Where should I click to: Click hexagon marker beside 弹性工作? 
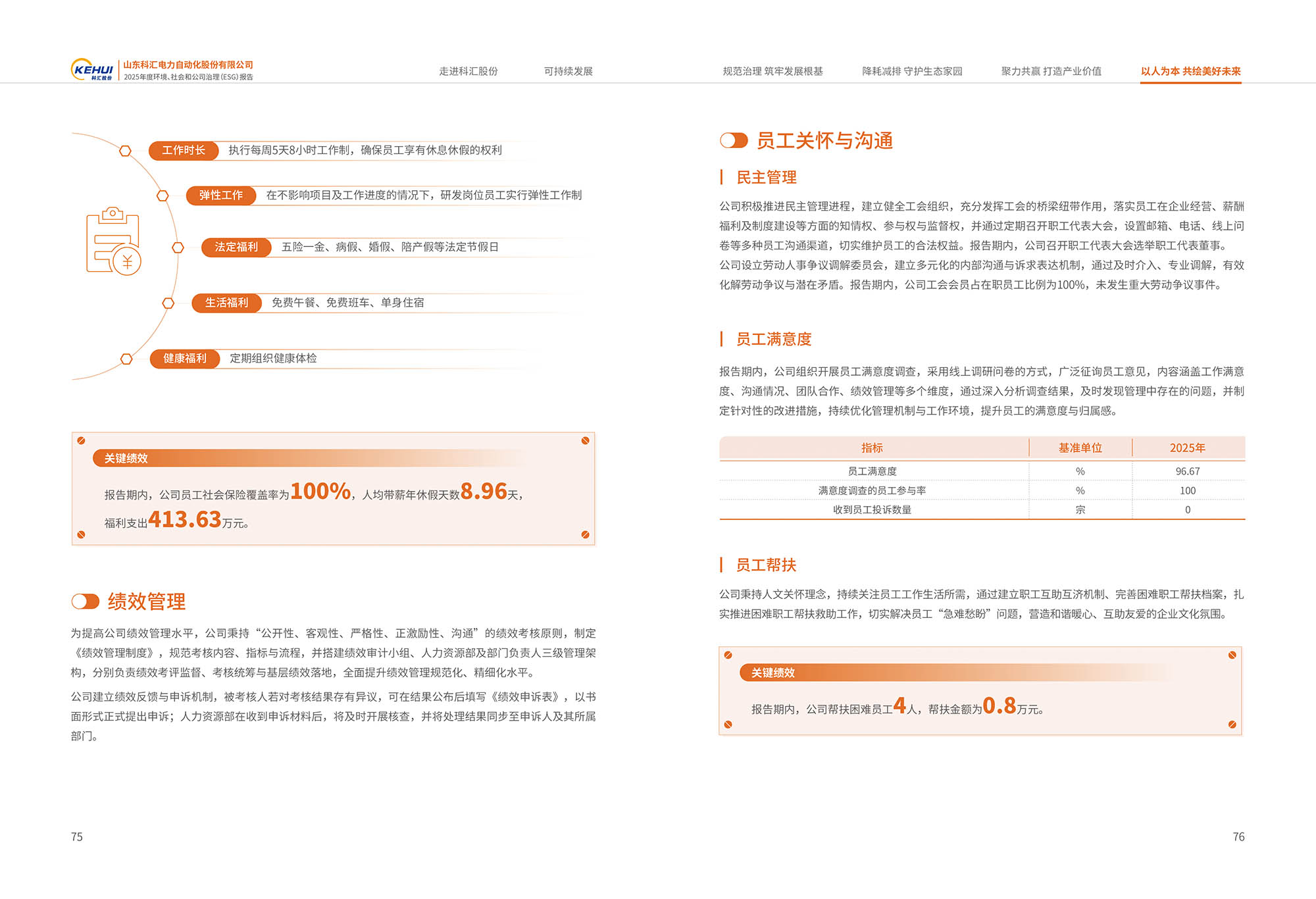[x=163, y=195]
